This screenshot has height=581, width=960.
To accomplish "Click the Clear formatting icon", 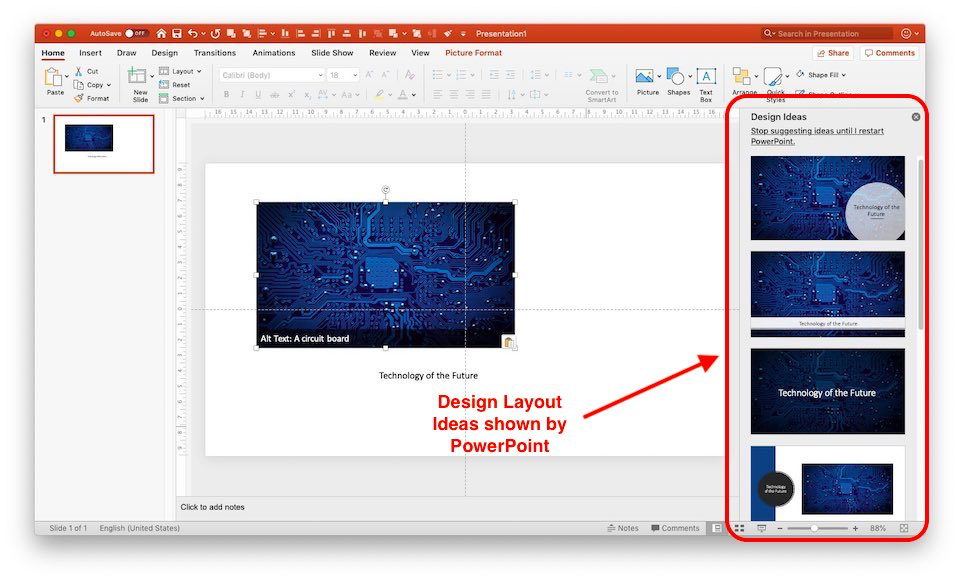I will pyautogui.click(x=410, y=75).
